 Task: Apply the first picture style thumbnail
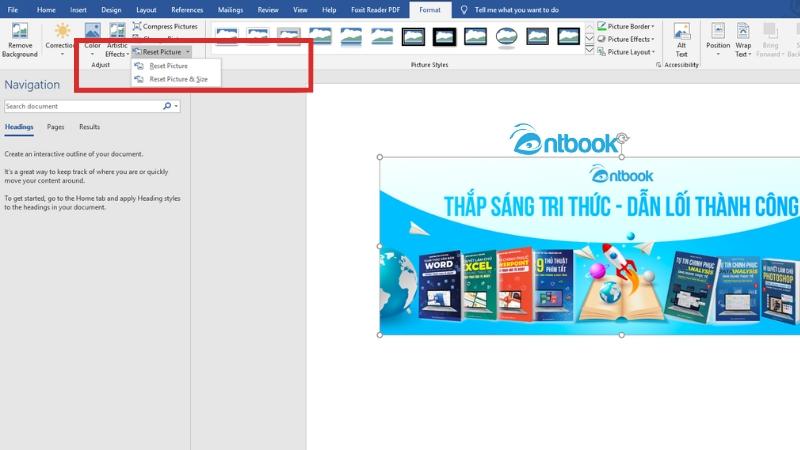[x=227, y=37]
